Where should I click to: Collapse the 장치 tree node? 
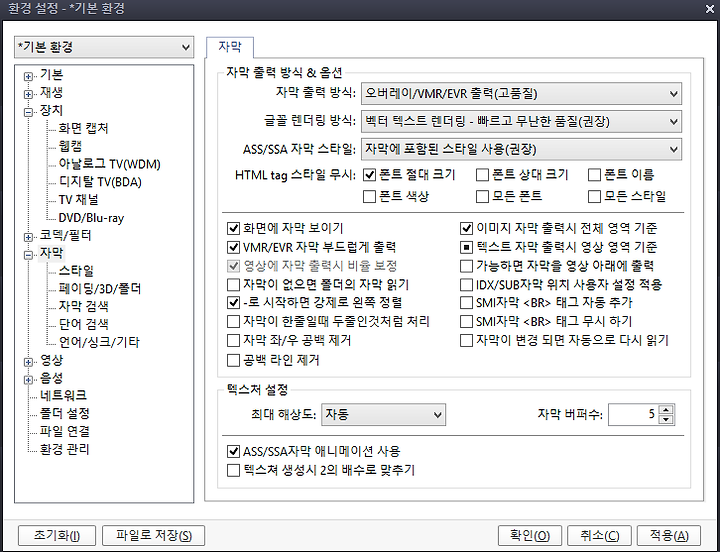click(28, 112)
